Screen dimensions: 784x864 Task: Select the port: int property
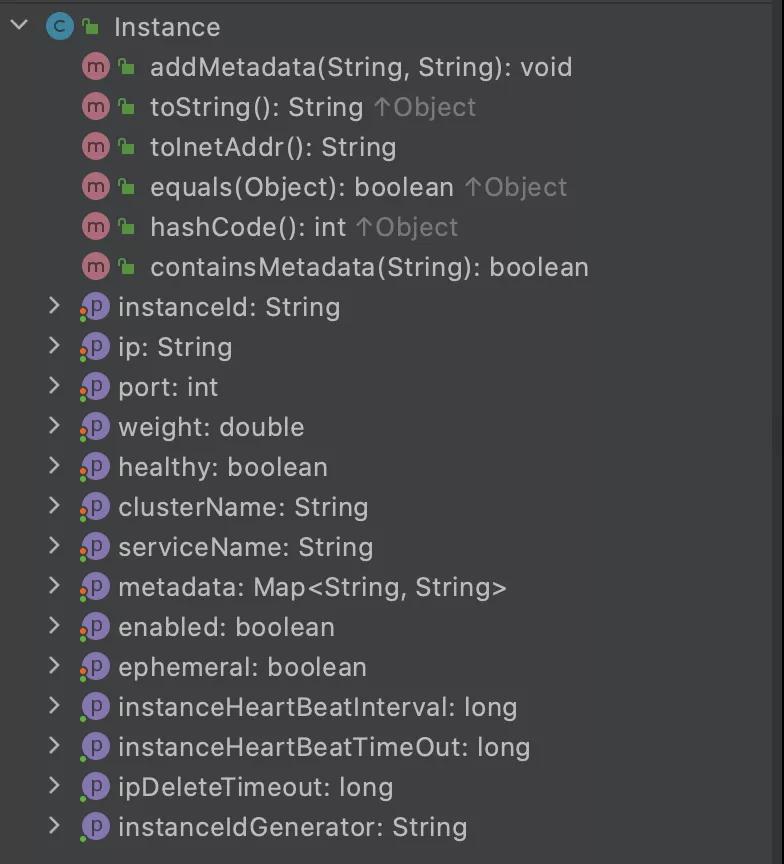pos(168,387)
